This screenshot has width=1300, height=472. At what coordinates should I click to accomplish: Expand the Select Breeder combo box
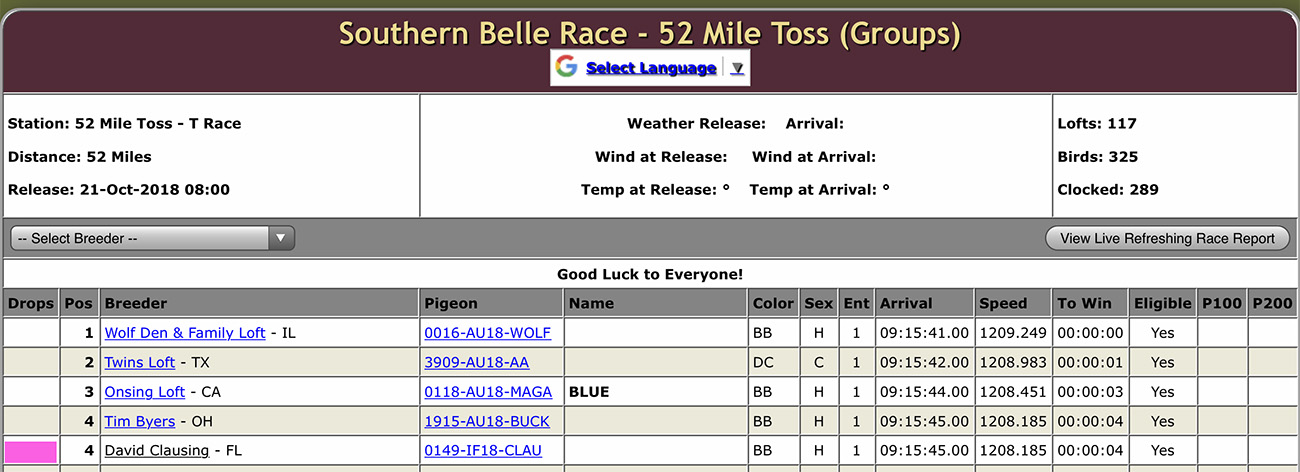click(x=152, y=238)
